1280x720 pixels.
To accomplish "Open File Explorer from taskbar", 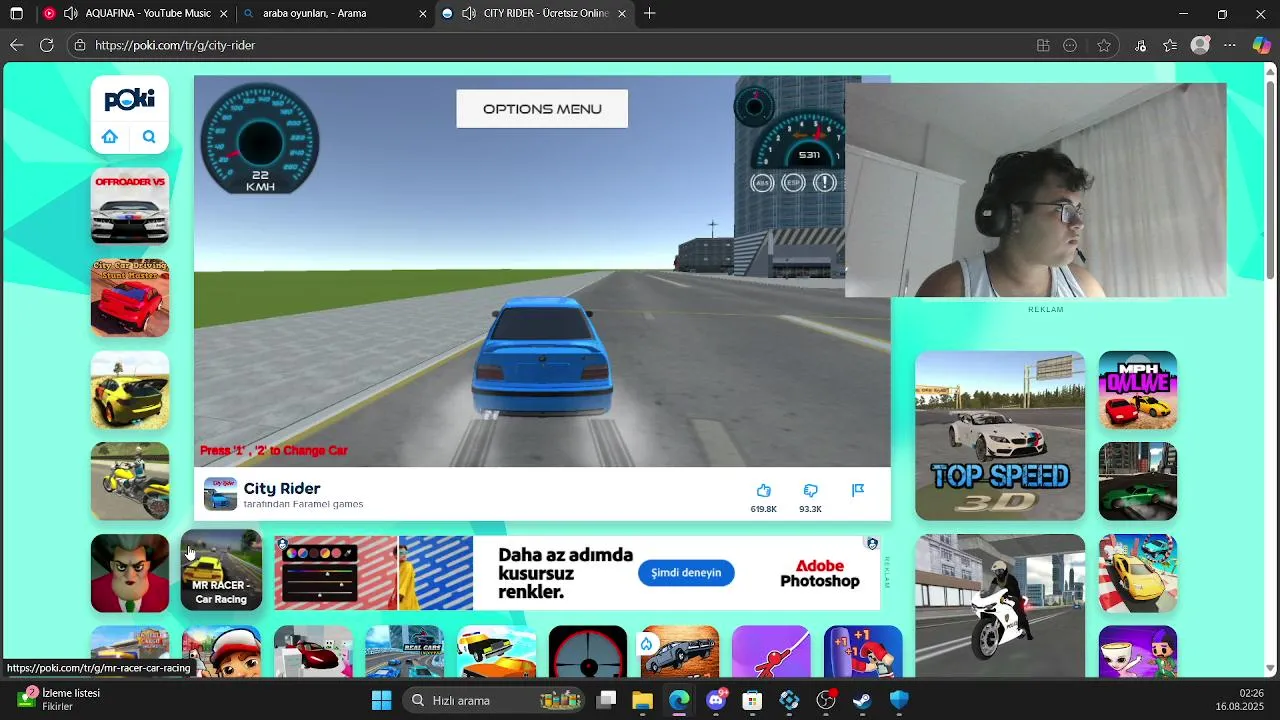I will (642, 700).
